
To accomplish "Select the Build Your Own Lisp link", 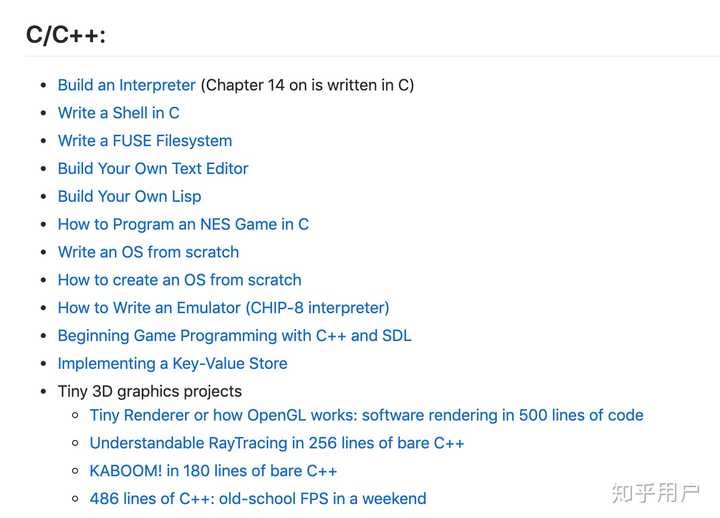I will pyautogui.click(x=129, y=197).
